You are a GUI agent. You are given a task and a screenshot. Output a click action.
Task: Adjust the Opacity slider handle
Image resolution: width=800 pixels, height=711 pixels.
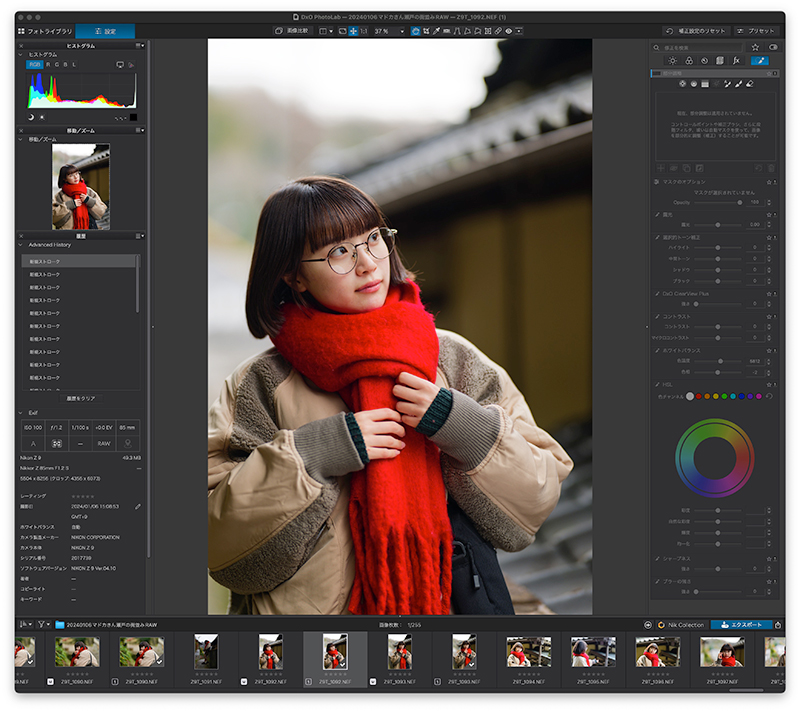point(739,202)
